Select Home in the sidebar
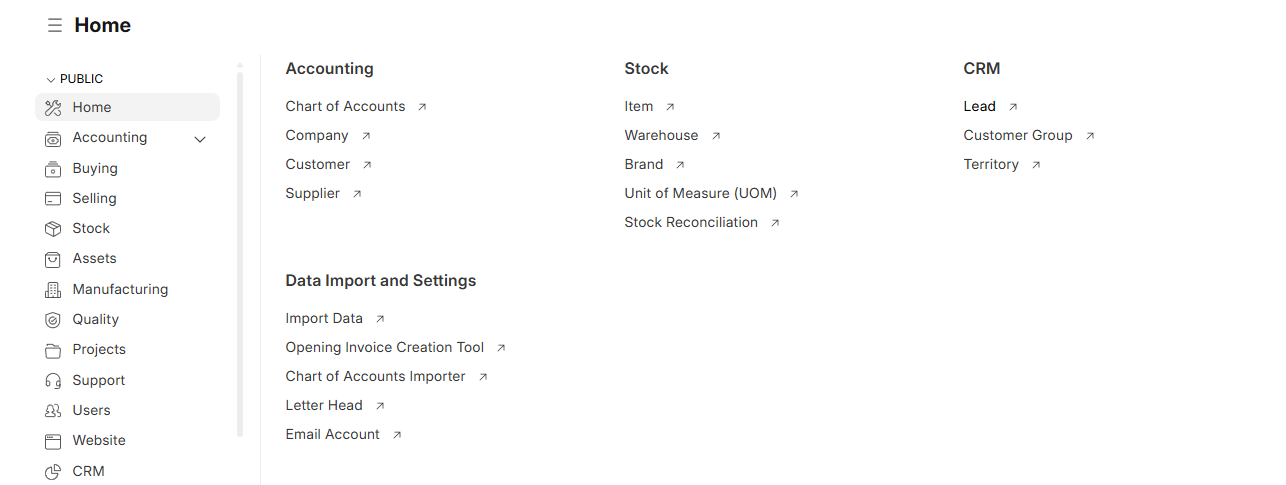Screen dimensions: 1286x485 pos(92,108)
